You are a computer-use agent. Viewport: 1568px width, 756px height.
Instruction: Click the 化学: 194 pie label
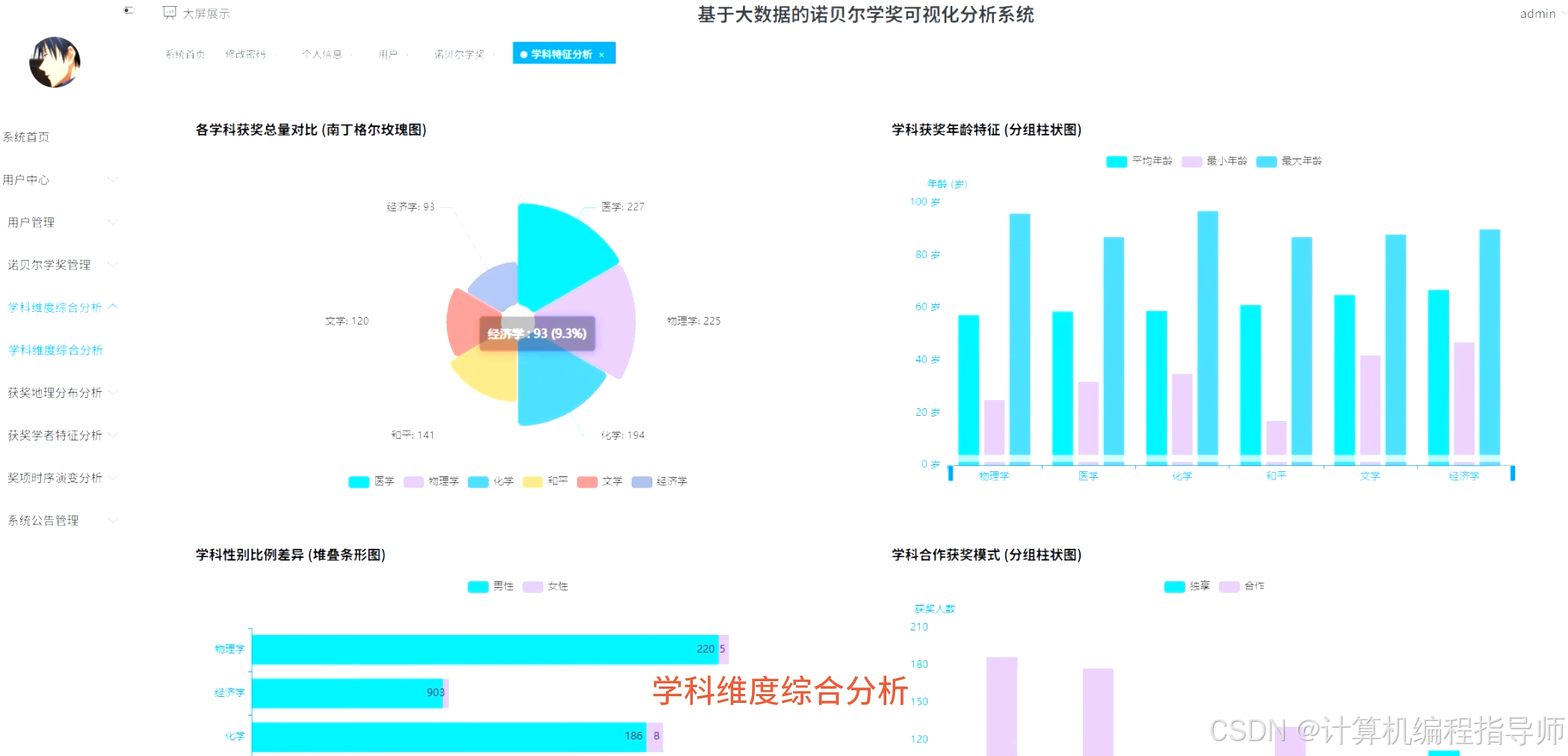(x=623, y=435)
